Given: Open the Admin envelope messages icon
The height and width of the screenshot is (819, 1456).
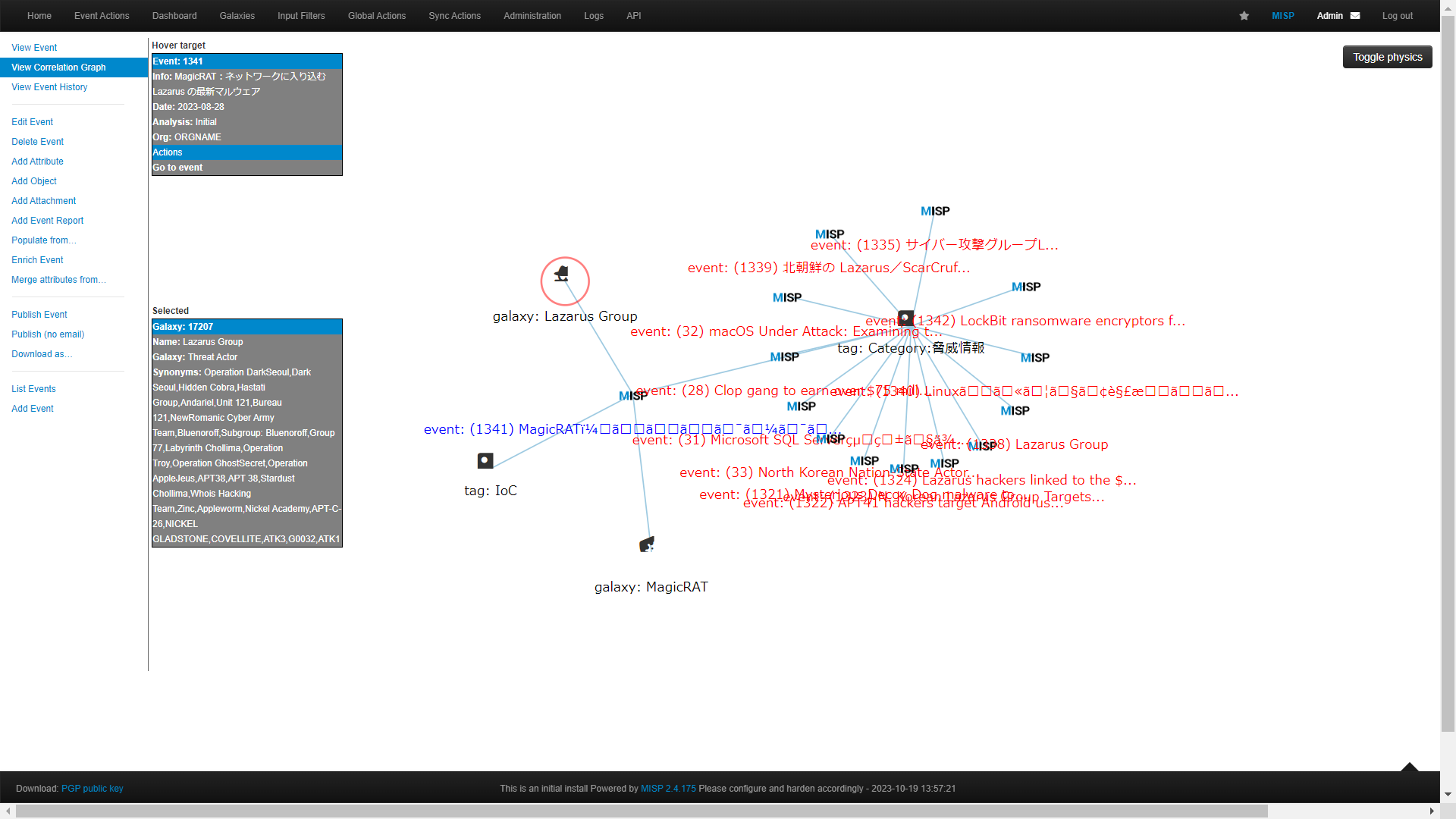Looking at the screenshot, I should pos(1355,16).
